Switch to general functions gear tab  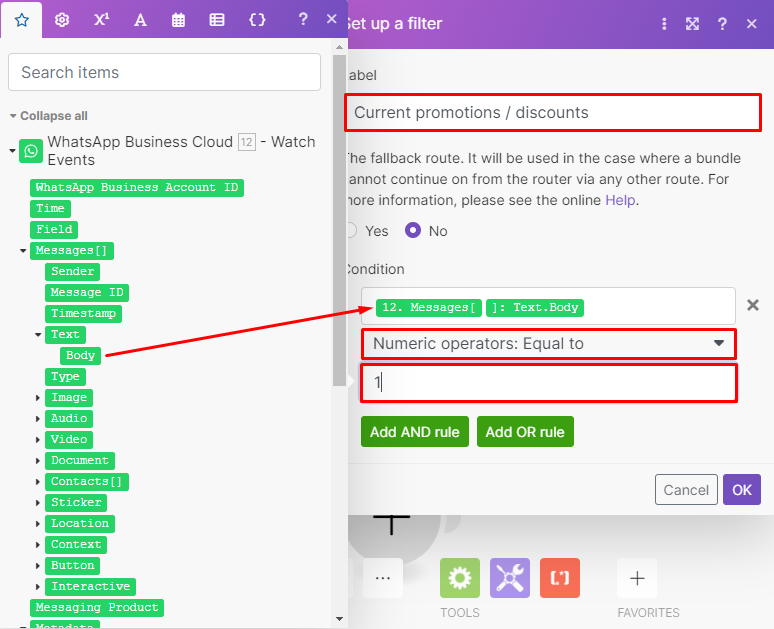(x=62, y=20)
